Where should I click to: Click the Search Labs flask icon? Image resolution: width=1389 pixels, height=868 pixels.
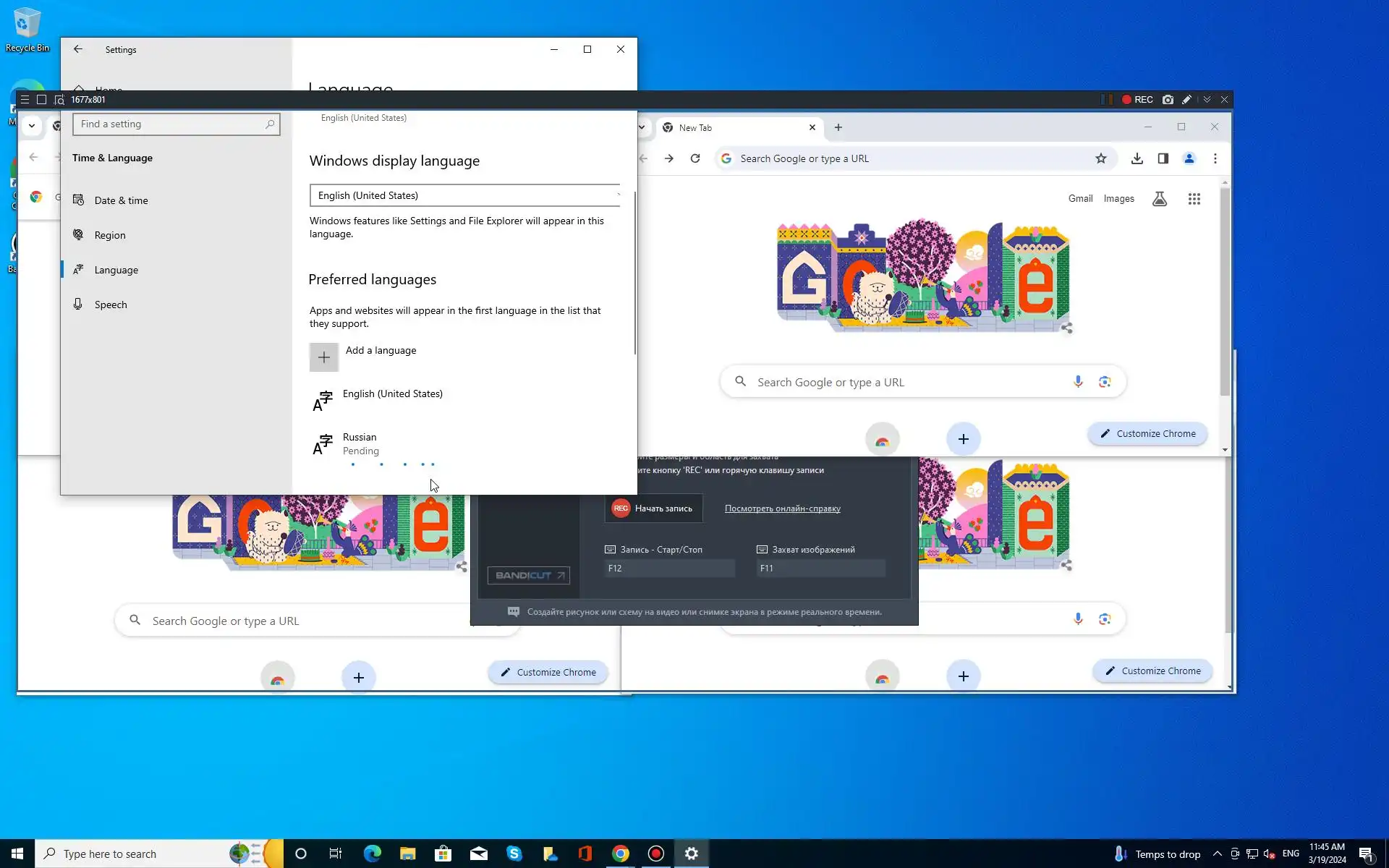click(x=1159, y=199)
